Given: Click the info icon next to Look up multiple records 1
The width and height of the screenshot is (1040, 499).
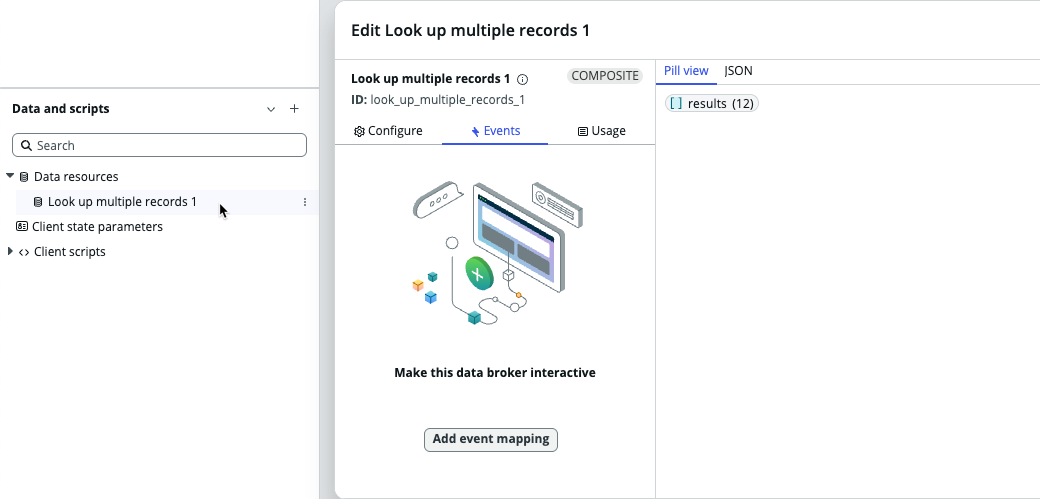Looking at the screenshot, I should [x=523, y=80].
